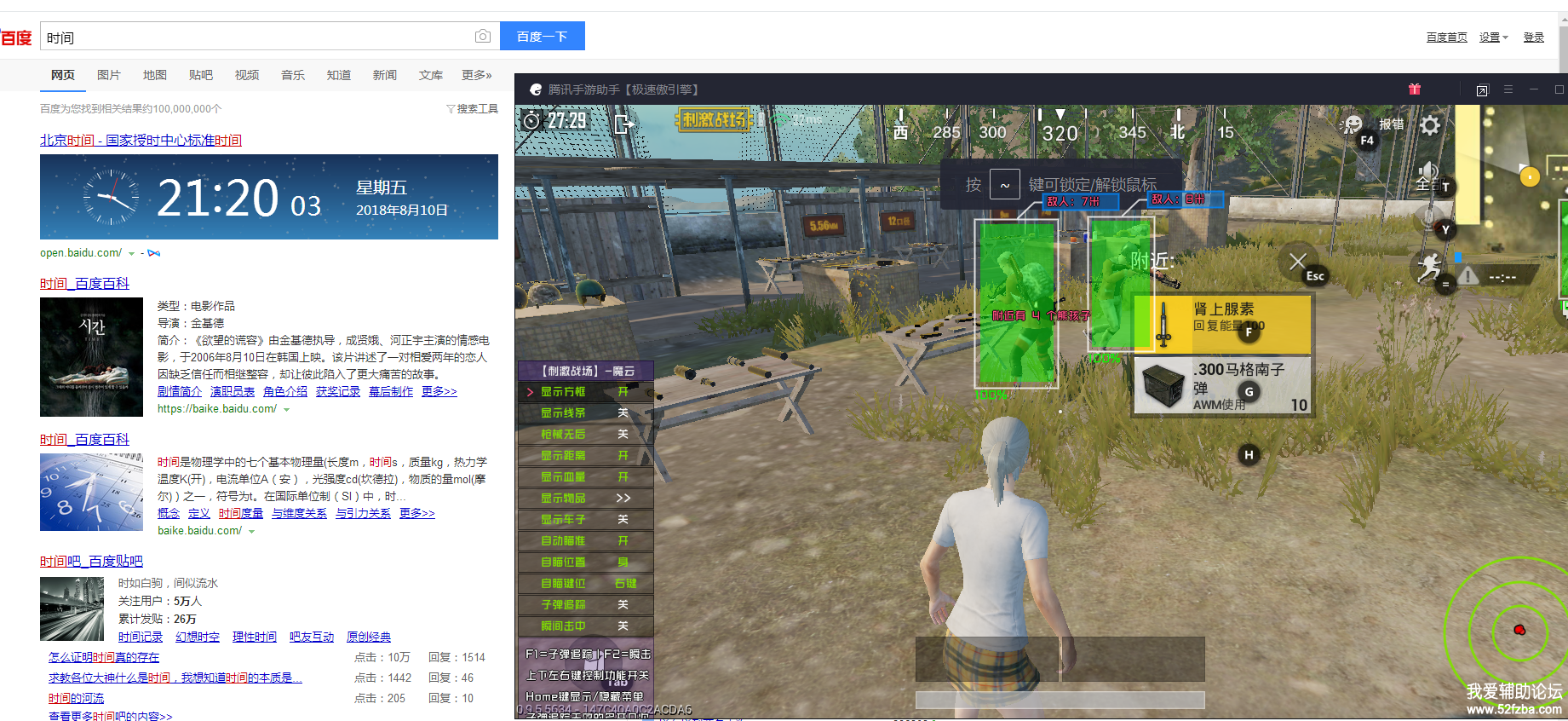Viewport: 1568px width, 721px height.
Task: Click the gift icon in emulator title bar
Action: (1415, 89)
